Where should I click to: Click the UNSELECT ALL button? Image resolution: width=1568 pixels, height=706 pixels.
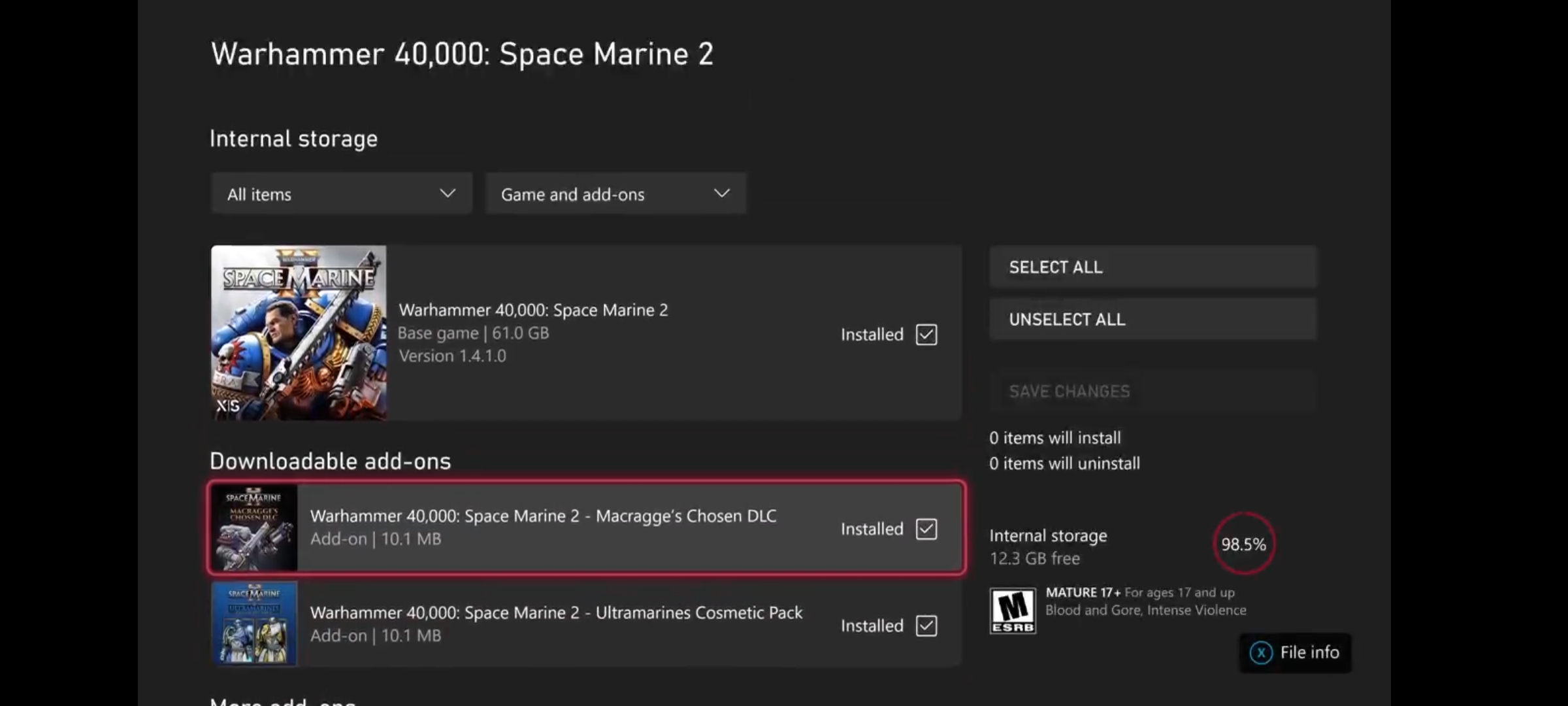click(1153, 319)
